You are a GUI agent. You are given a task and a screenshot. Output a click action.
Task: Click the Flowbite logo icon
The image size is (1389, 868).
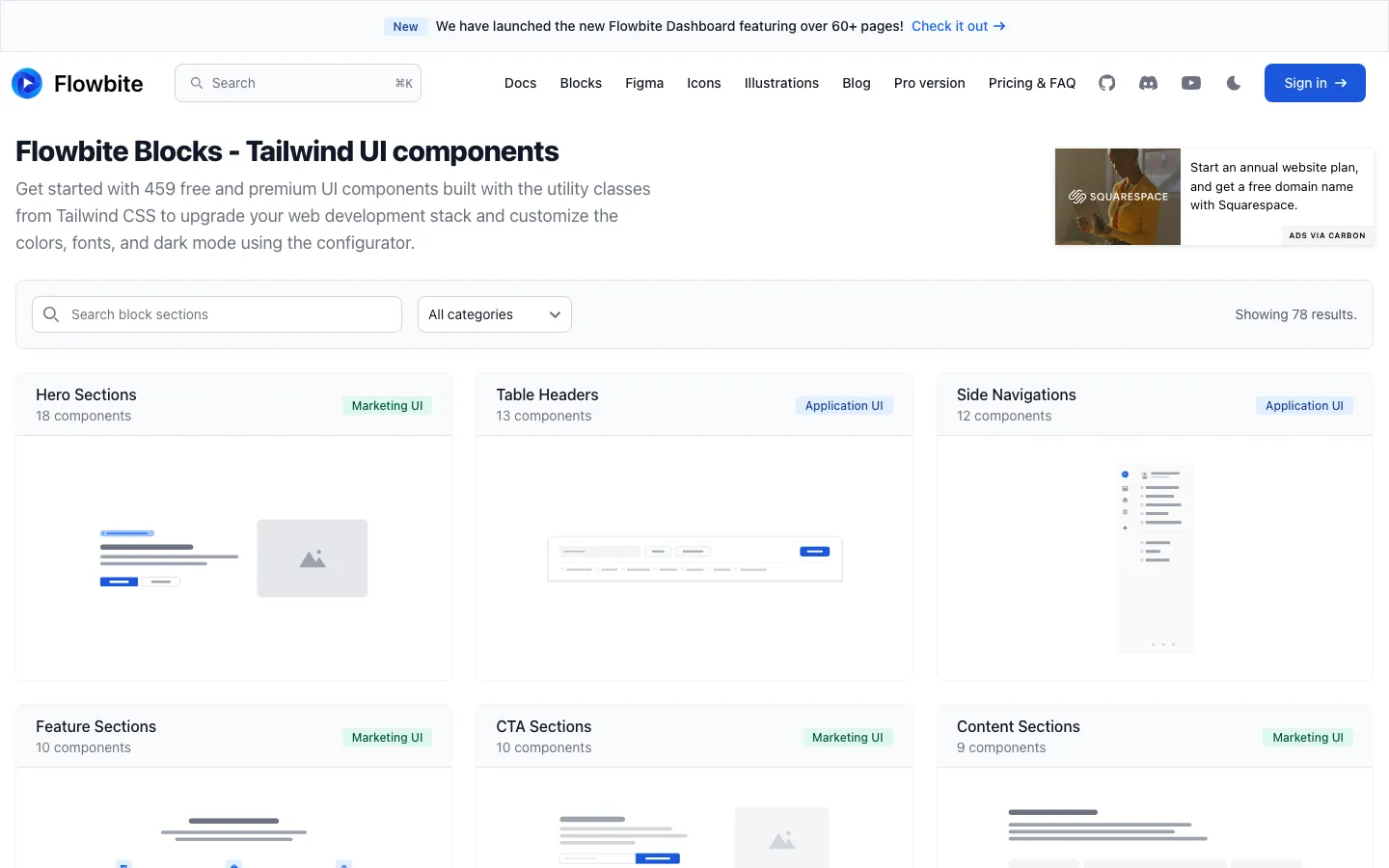[x=27, y=83]
